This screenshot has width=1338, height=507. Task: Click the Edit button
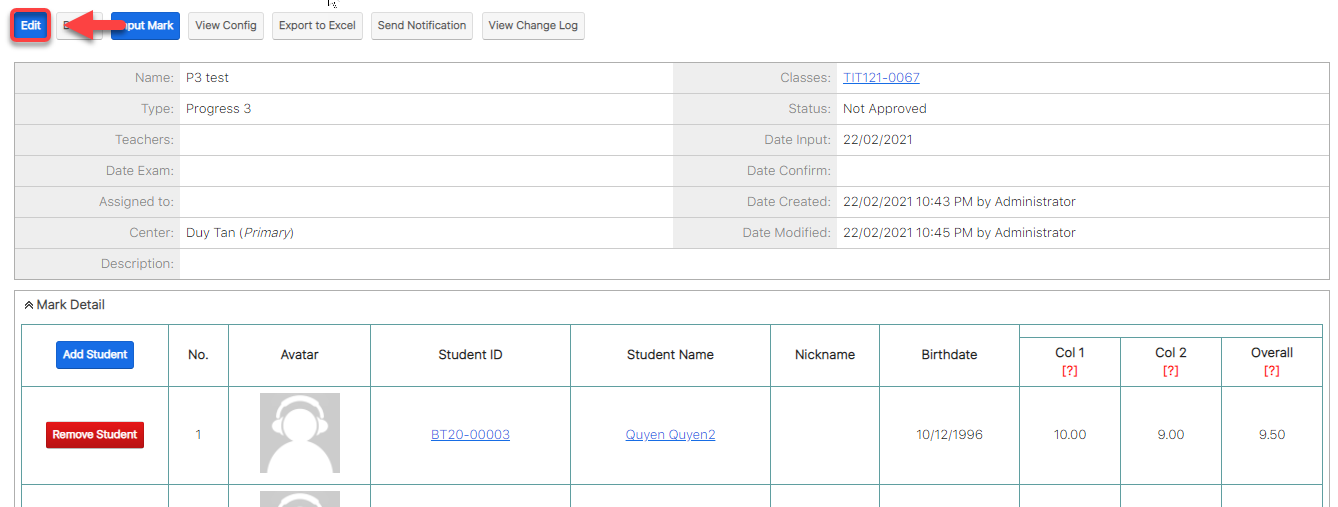tap(31, 26)
